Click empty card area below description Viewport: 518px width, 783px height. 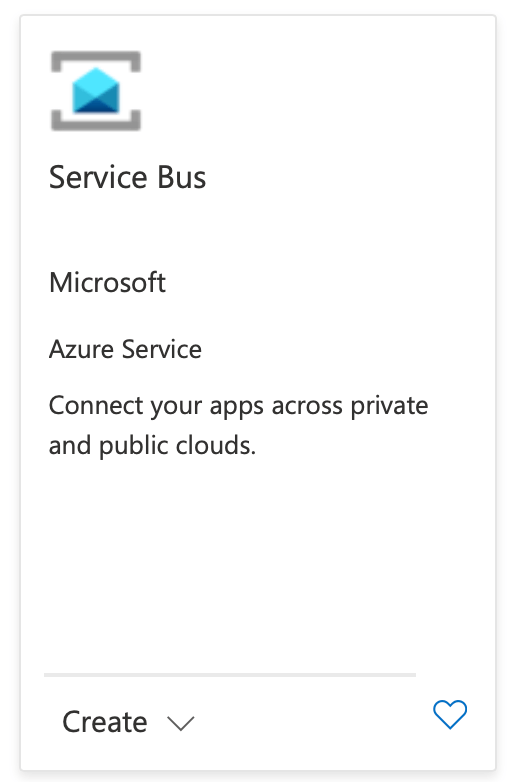tap(258, 564)
